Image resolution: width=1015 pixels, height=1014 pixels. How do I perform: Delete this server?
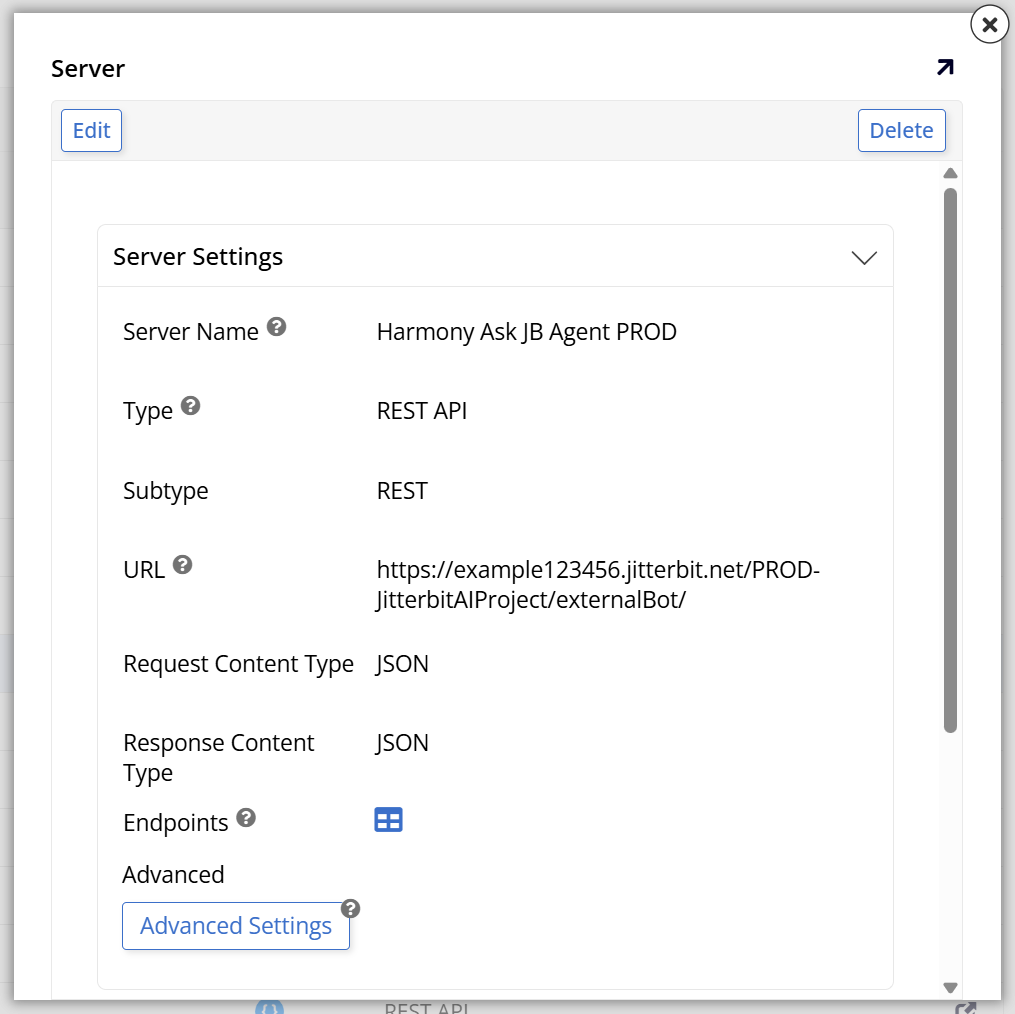[901, 131]
